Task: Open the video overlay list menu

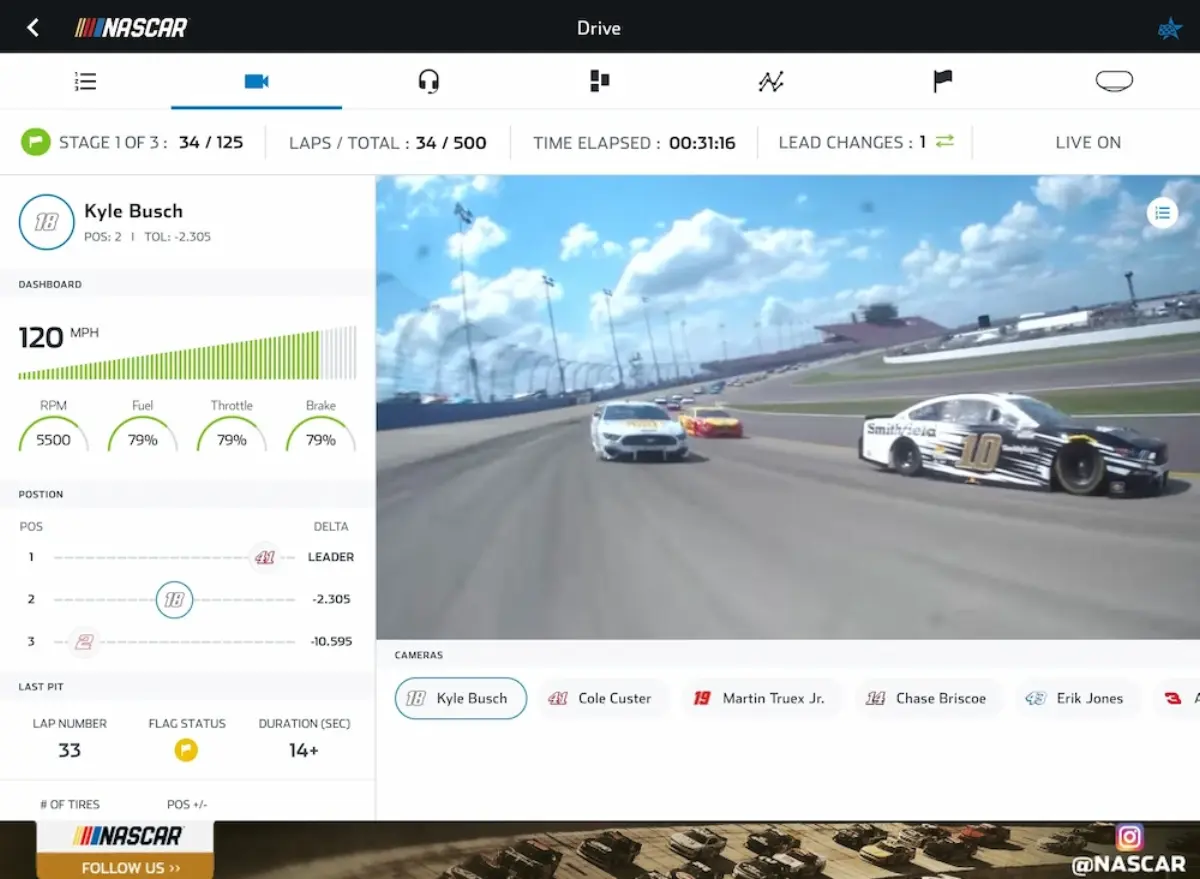Action: 1163,212
